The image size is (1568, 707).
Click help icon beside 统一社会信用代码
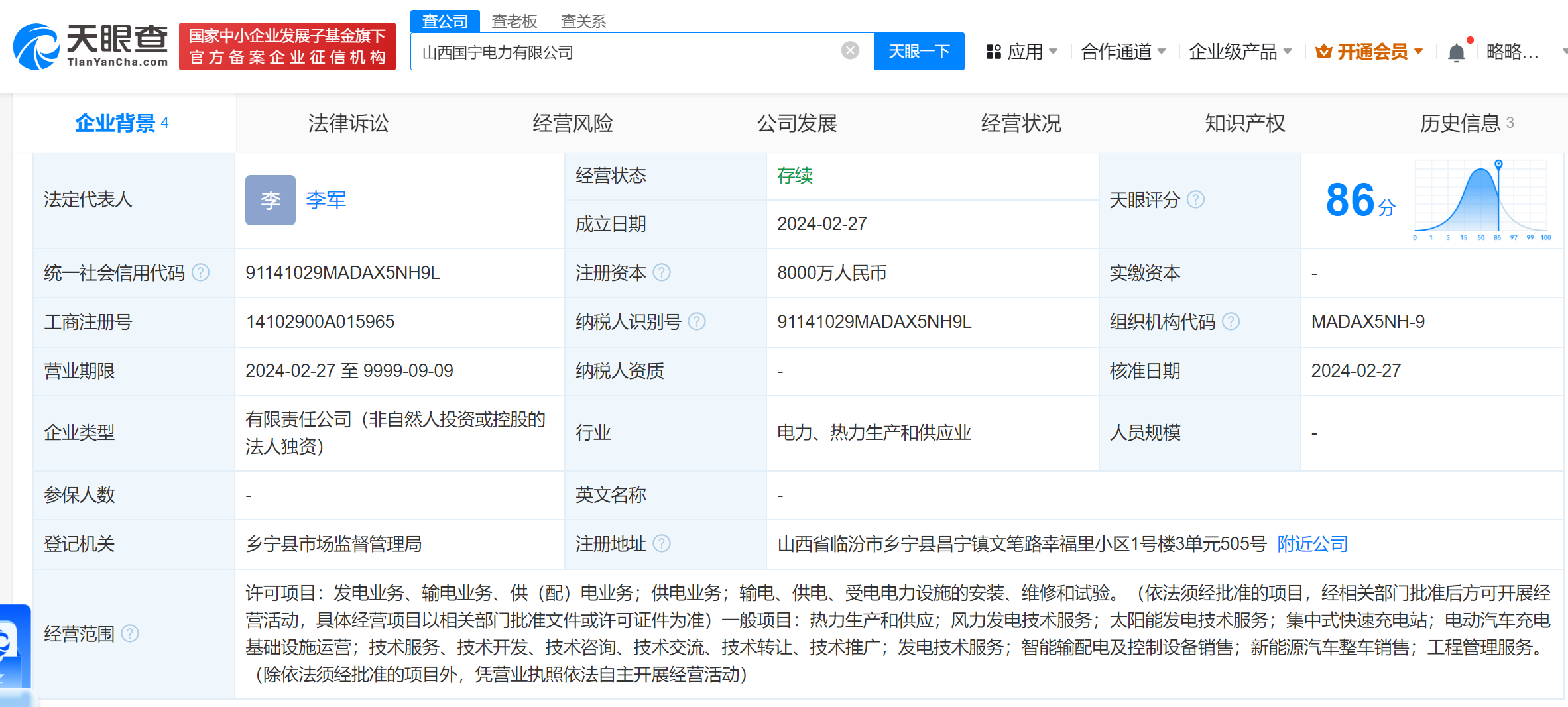[x=200, y=272]
